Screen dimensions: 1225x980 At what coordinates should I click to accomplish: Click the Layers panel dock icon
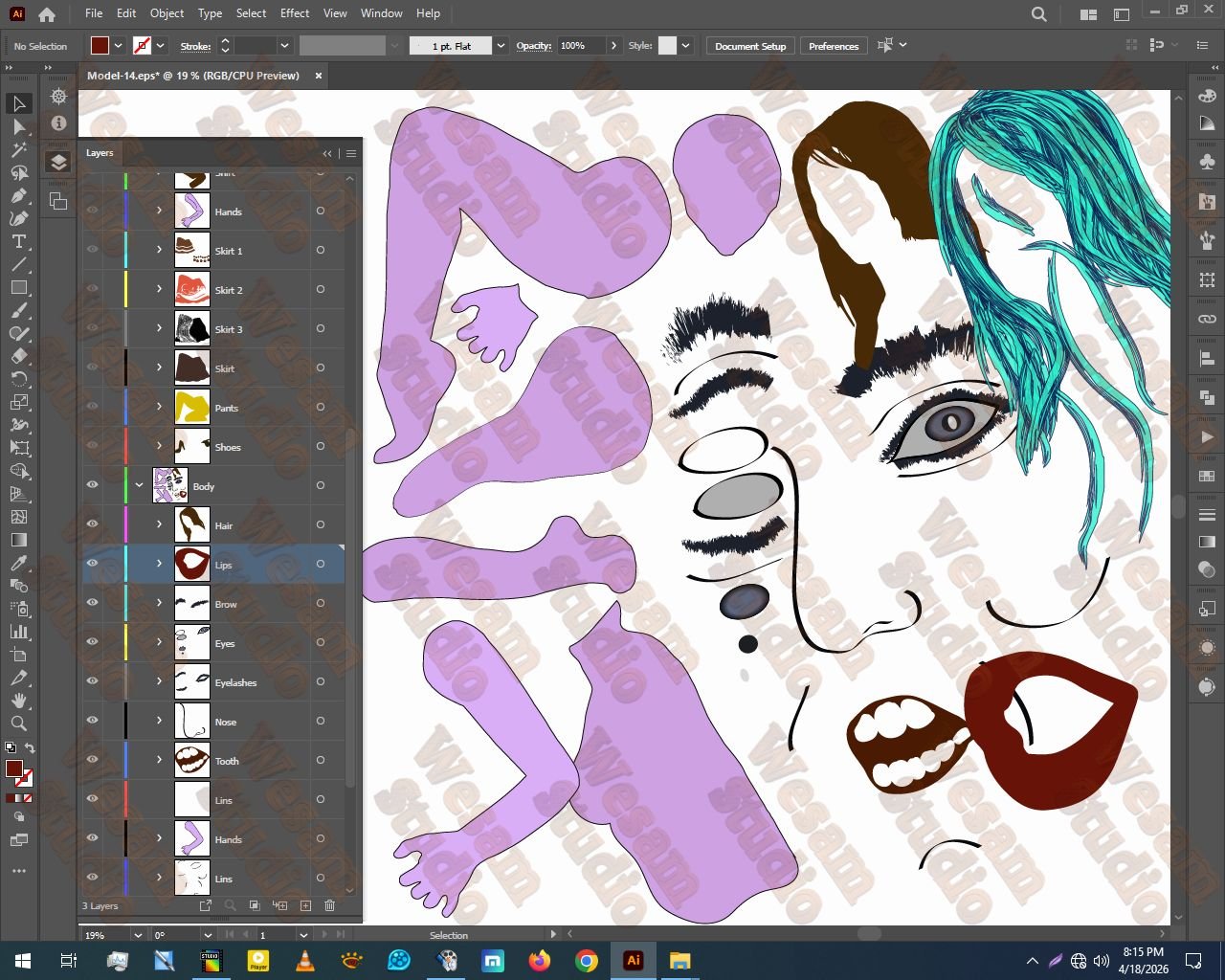(58, 163)
